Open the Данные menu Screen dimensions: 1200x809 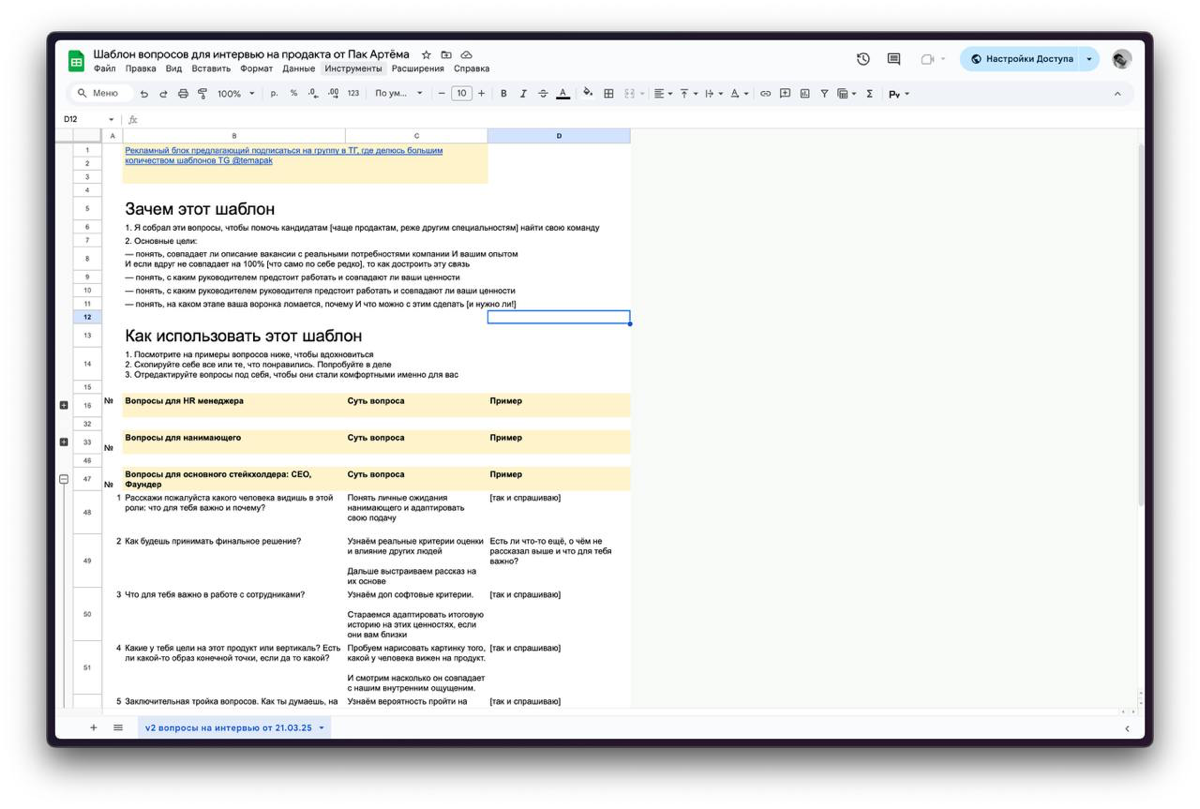(x=298, y=69)
